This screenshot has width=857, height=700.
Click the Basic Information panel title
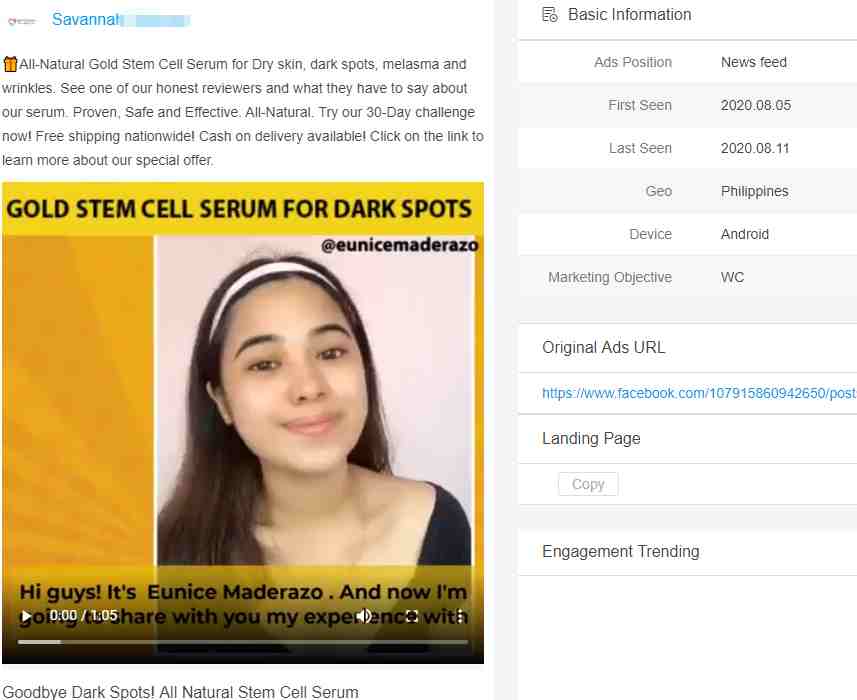629,15
